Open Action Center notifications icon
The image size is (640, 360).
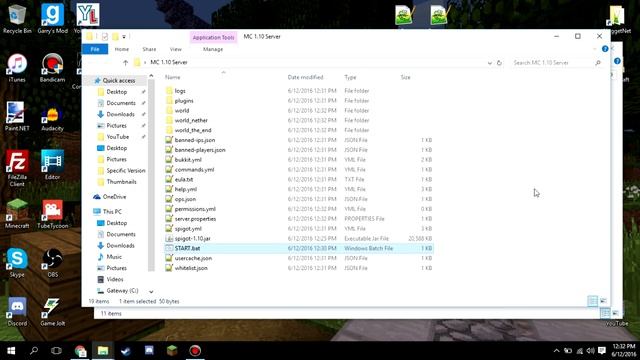point(602,351)
